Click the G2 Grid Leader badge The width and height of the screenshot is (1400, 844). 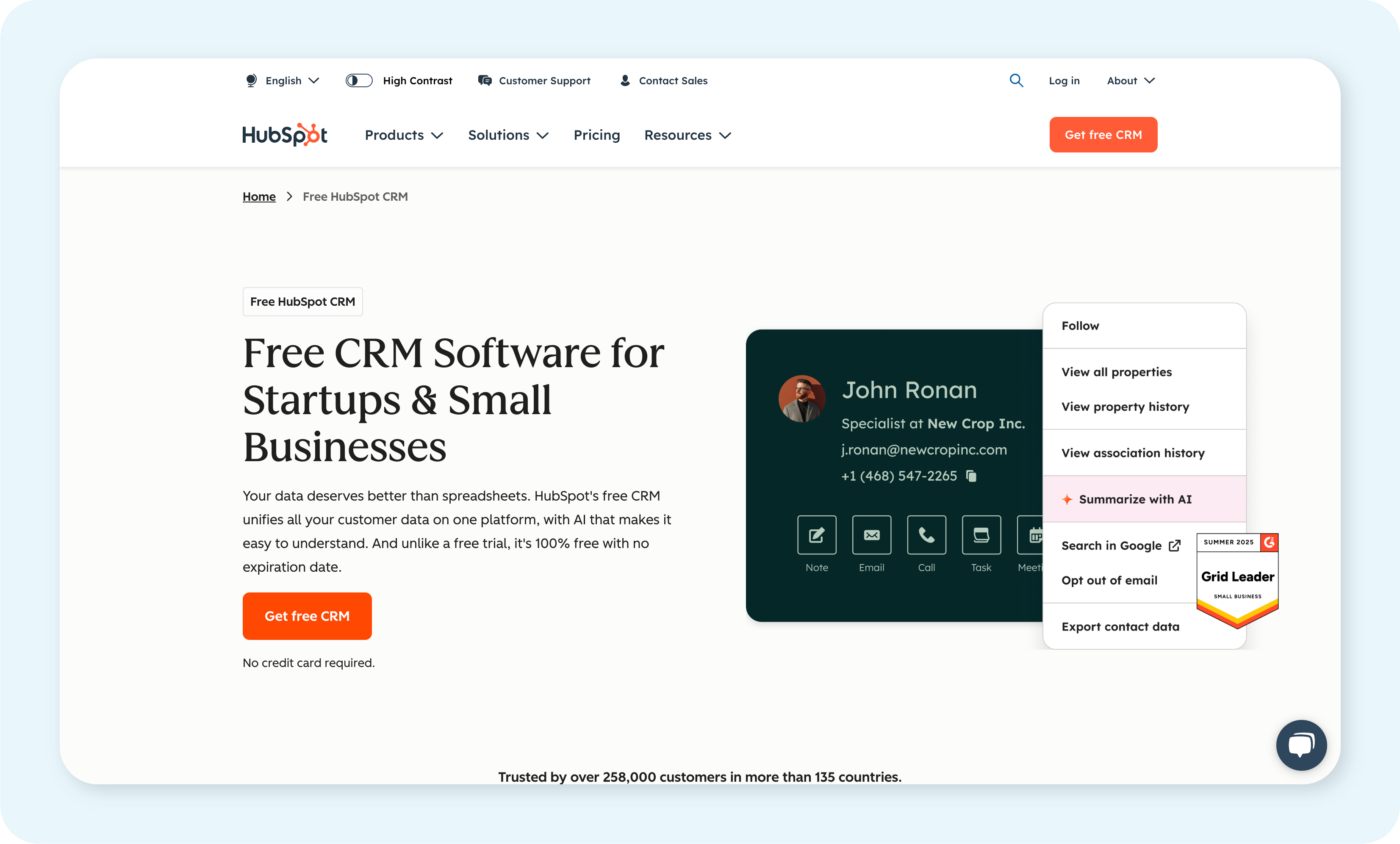tap(1237, 579)
